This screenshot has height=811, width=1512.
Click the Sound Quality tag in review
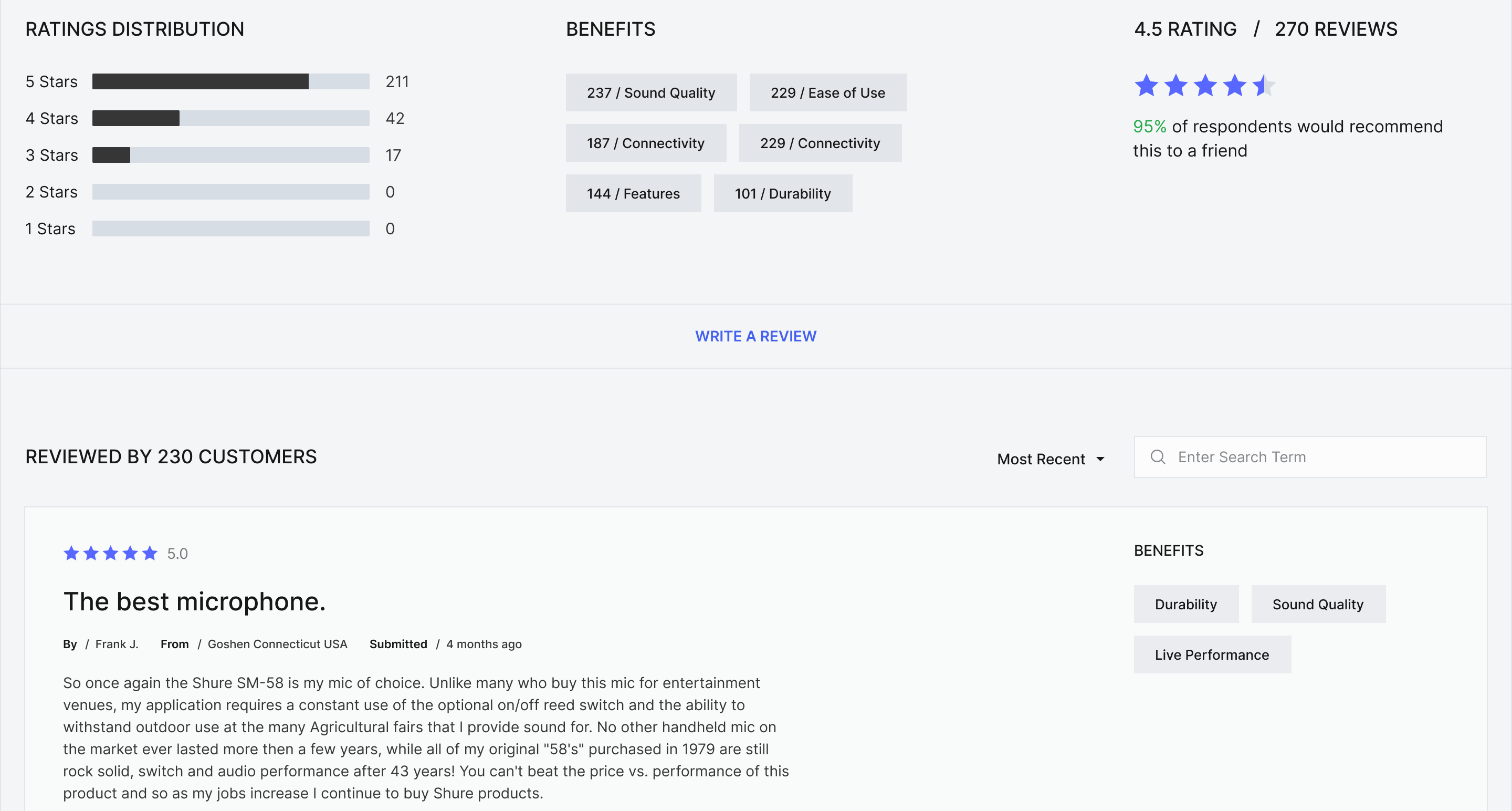1318,604
